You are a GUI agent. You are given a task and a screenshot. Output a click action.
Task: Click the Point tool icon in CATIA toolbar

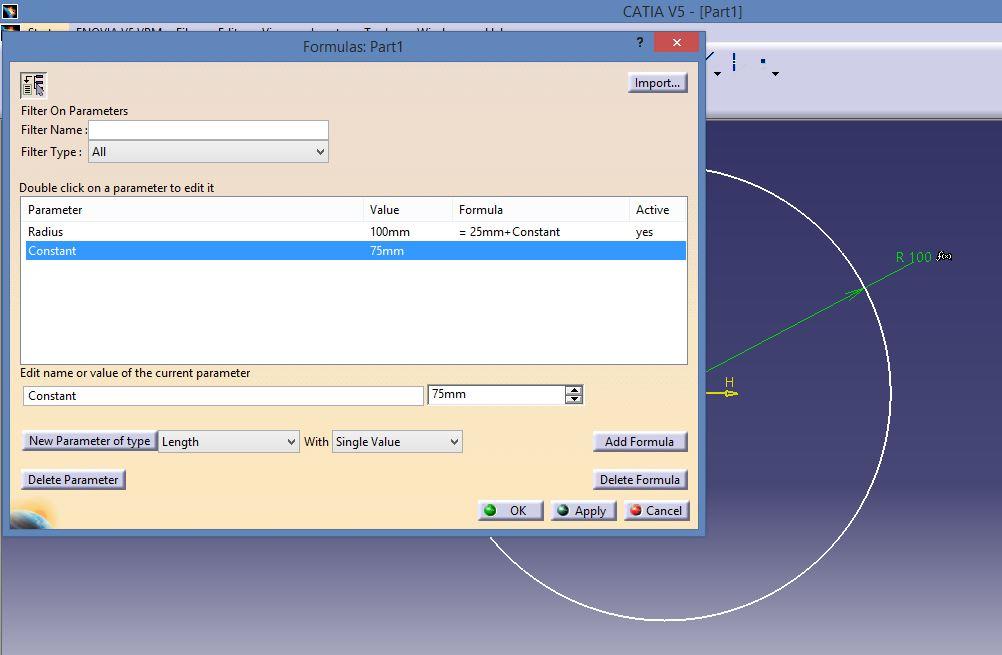pyautogui.click(x=762, y=61)
